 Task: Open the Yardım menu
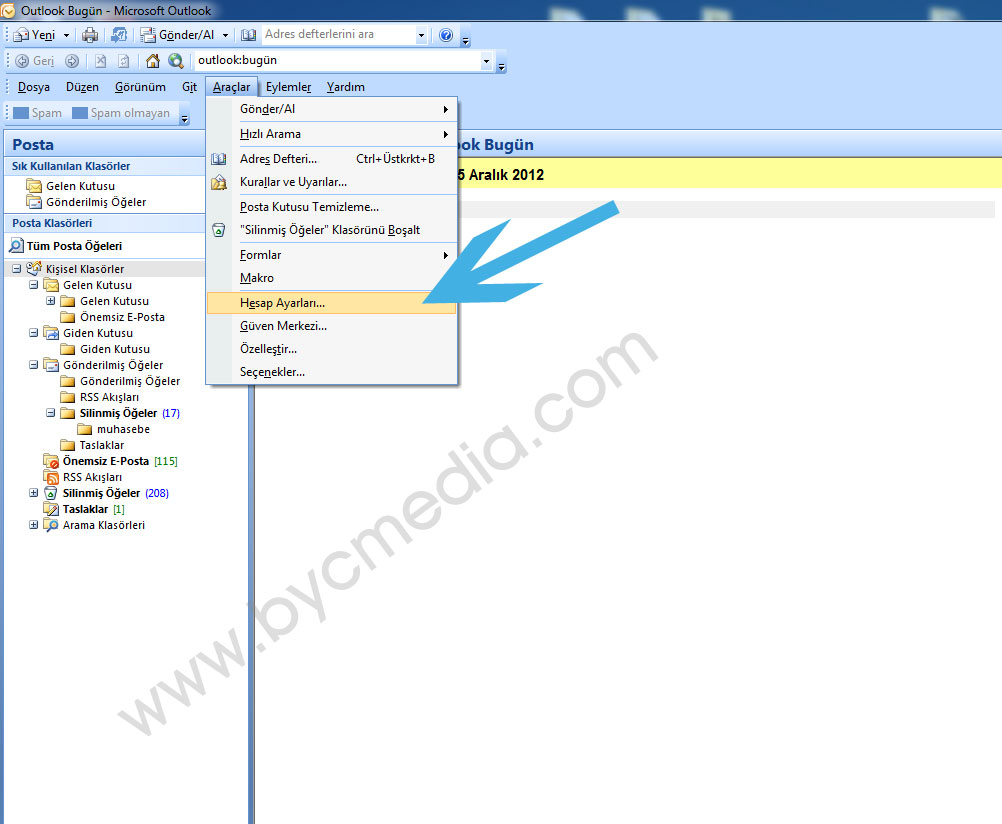(346, 87)
